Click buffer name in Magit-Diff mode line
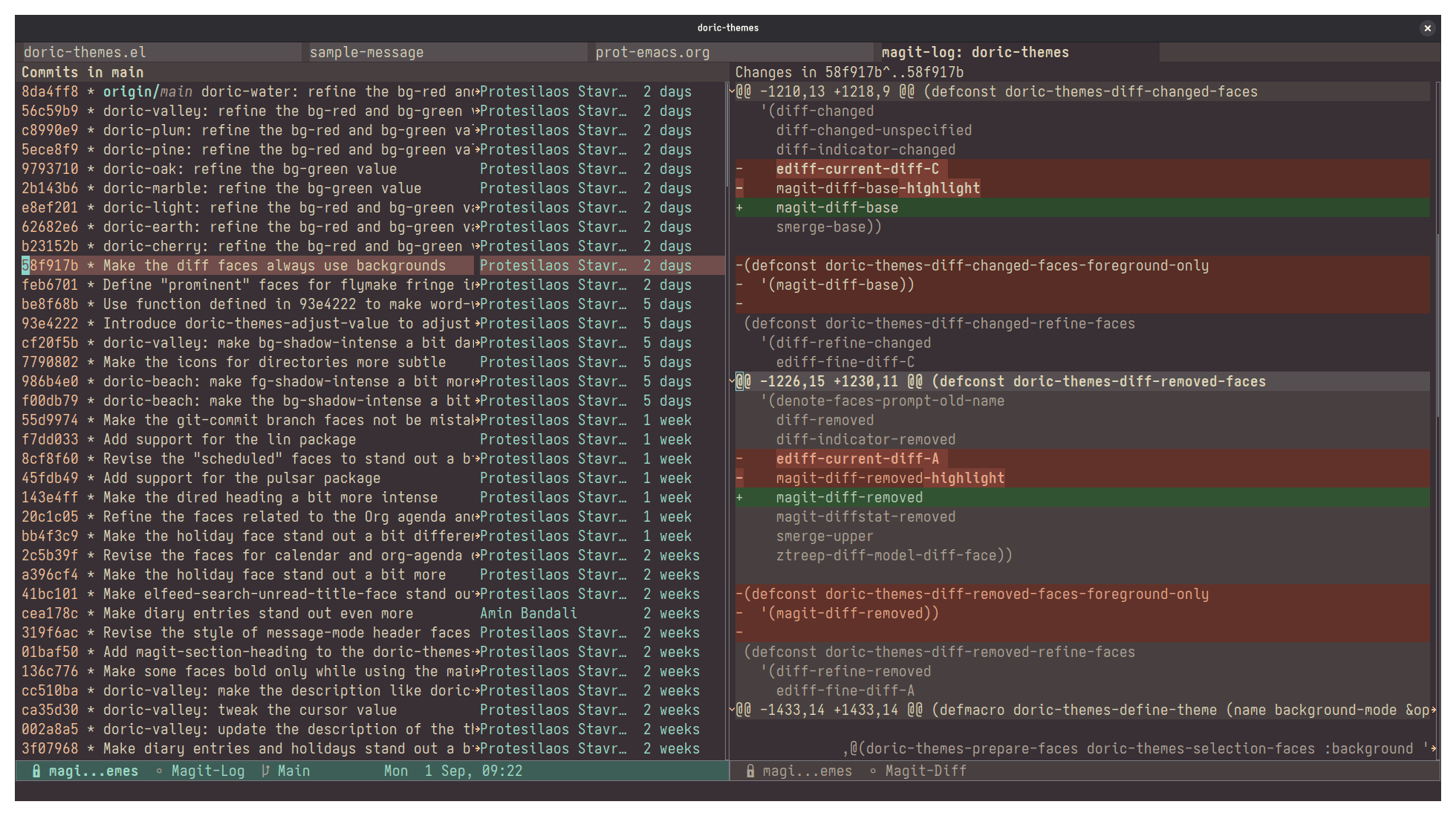 807,771
